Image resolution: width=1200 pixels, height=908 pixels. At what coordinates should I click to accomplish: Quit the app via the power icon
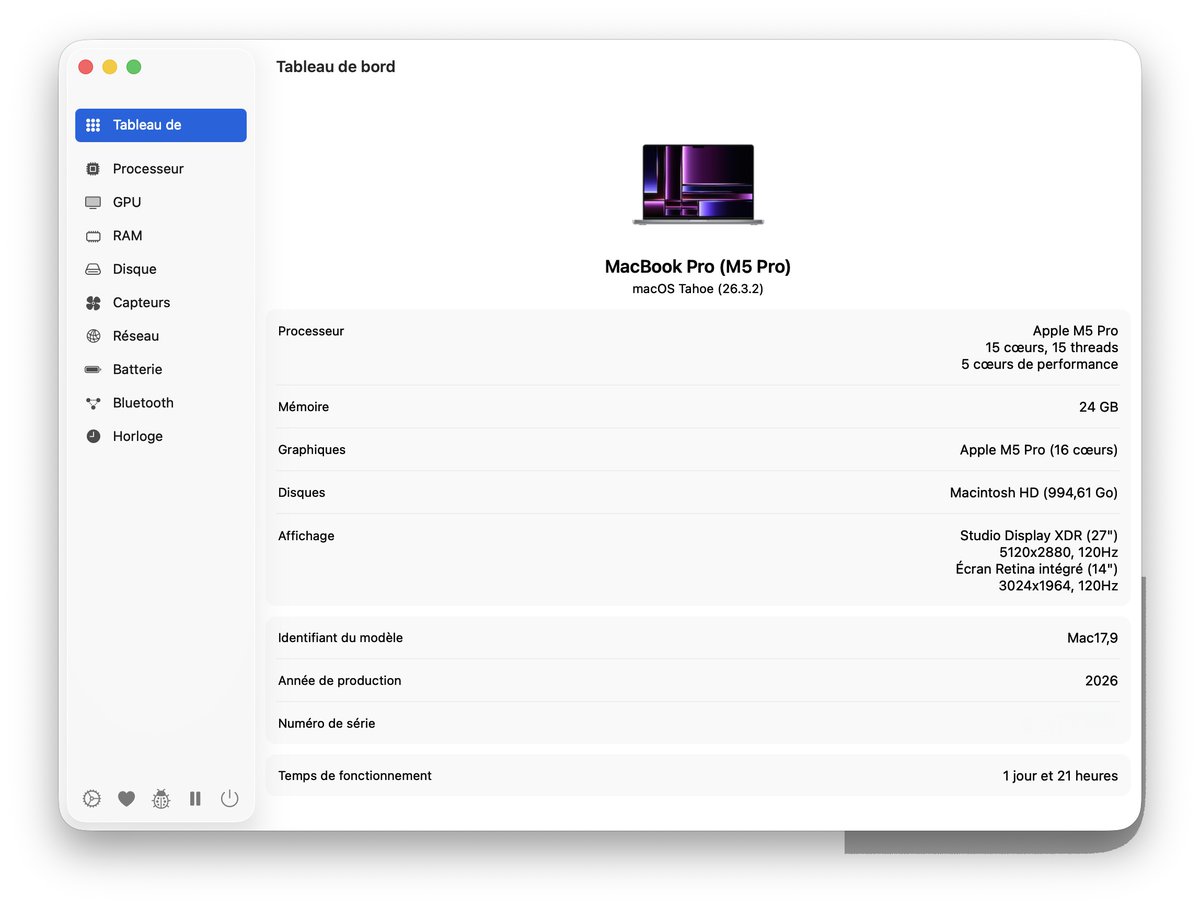229,798
